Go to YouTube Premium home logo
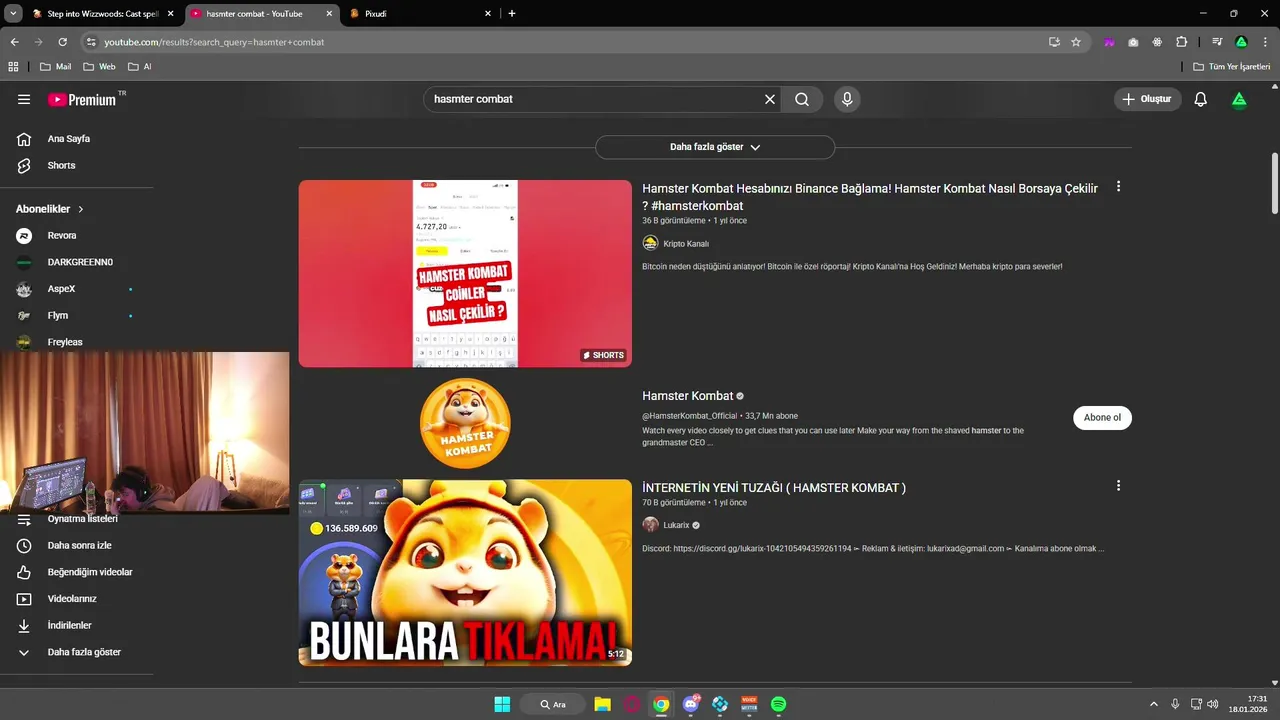1280x720 pixels. tap(82, 99)
